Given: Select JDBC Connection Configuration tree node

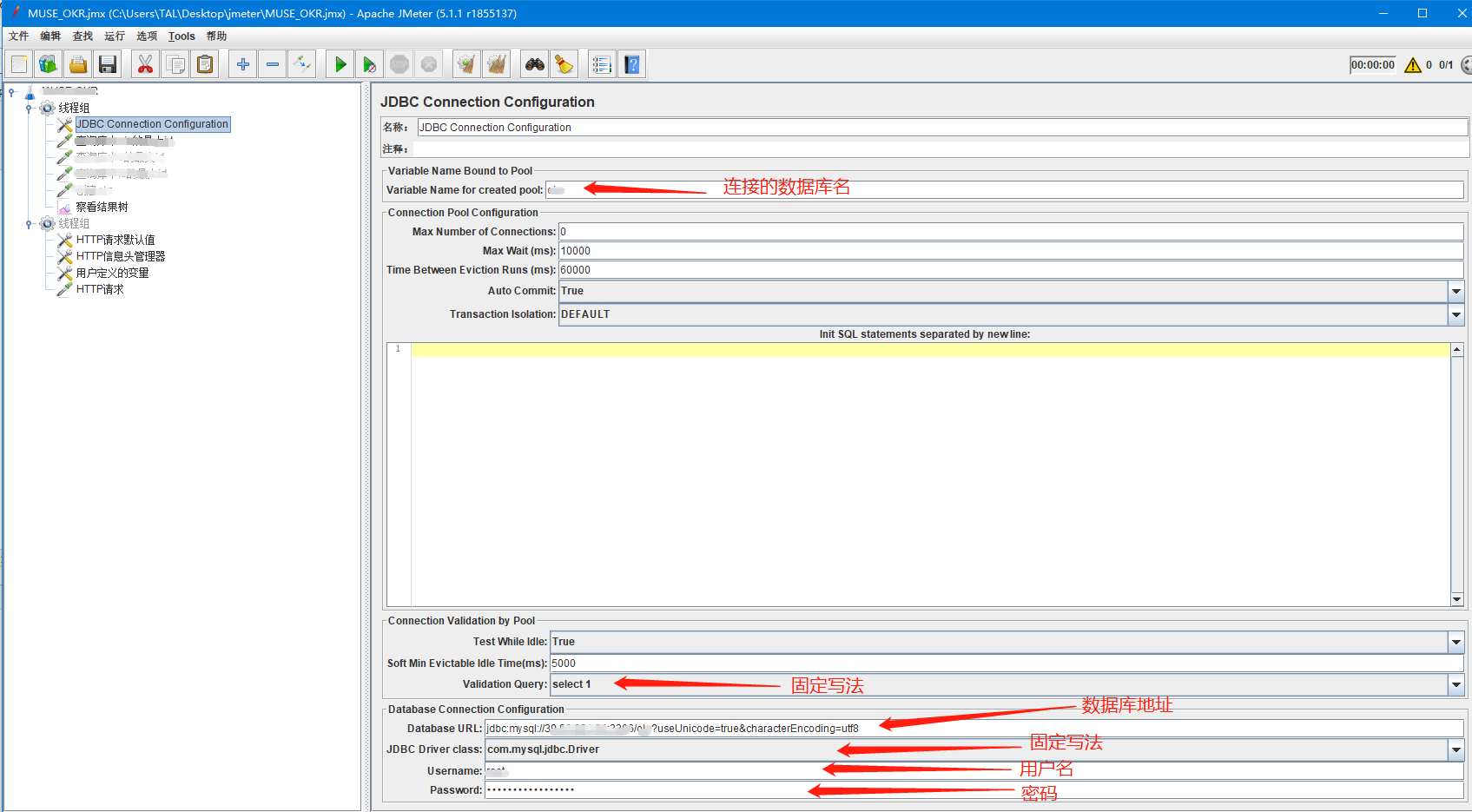Looking at the screenshot, I should [152, 124].
